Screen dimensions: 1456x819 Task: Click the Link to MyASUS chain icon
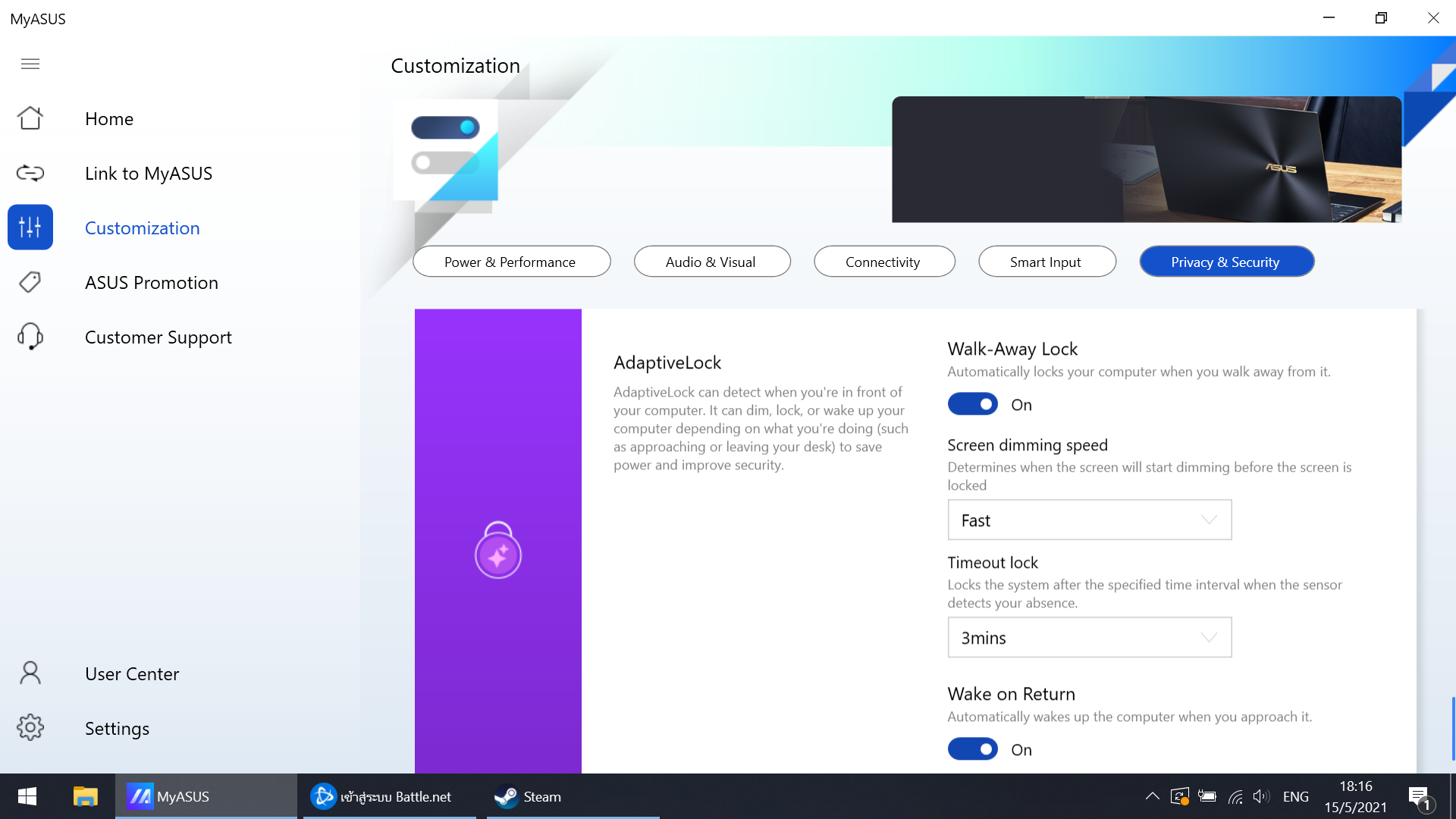coord(30,173)
